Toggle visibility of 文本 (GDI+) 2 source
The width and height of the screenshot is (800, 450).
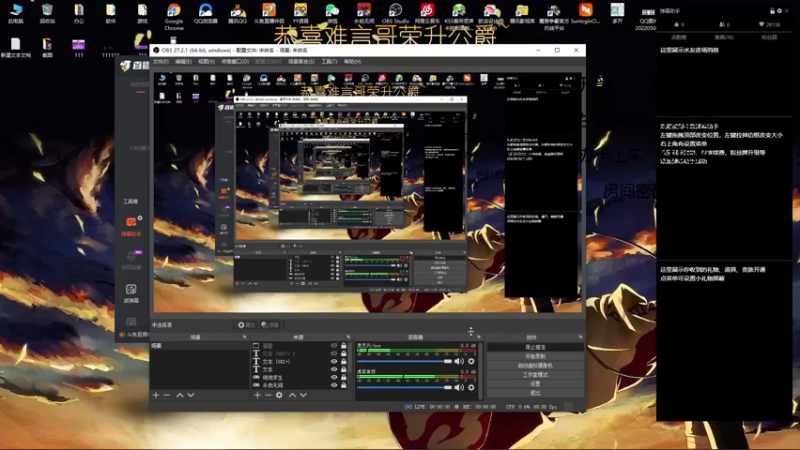pyautogui.click(x=334, y=354)
